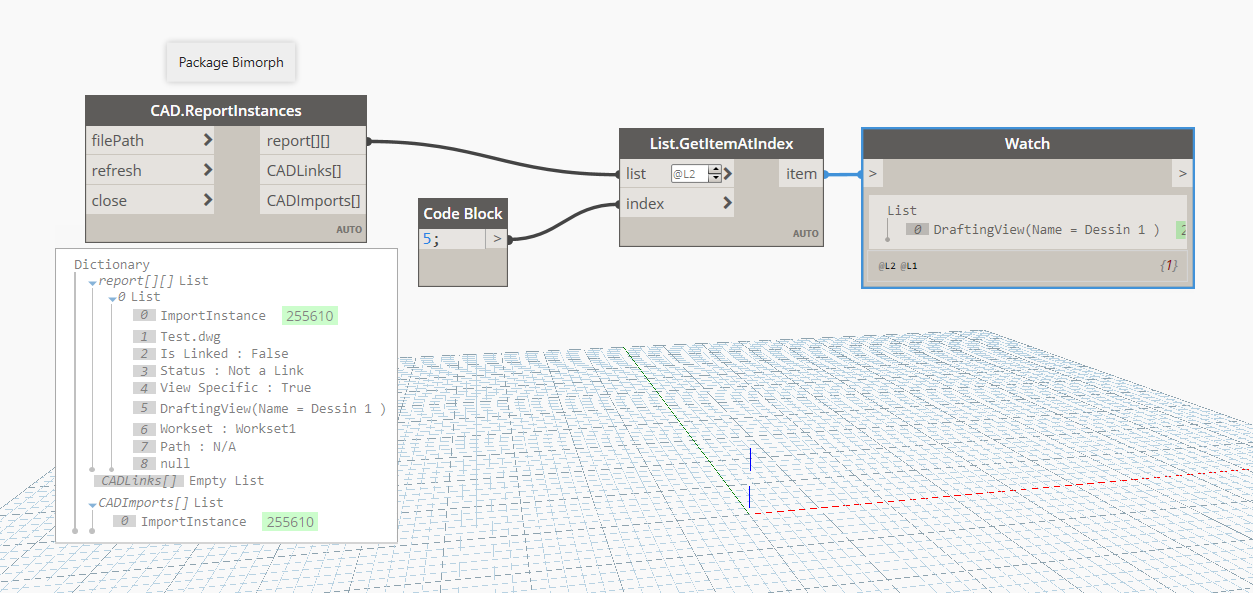Edit the Code Block value 5;
This screenshot has height=593, width=1253.
point(451,239)
